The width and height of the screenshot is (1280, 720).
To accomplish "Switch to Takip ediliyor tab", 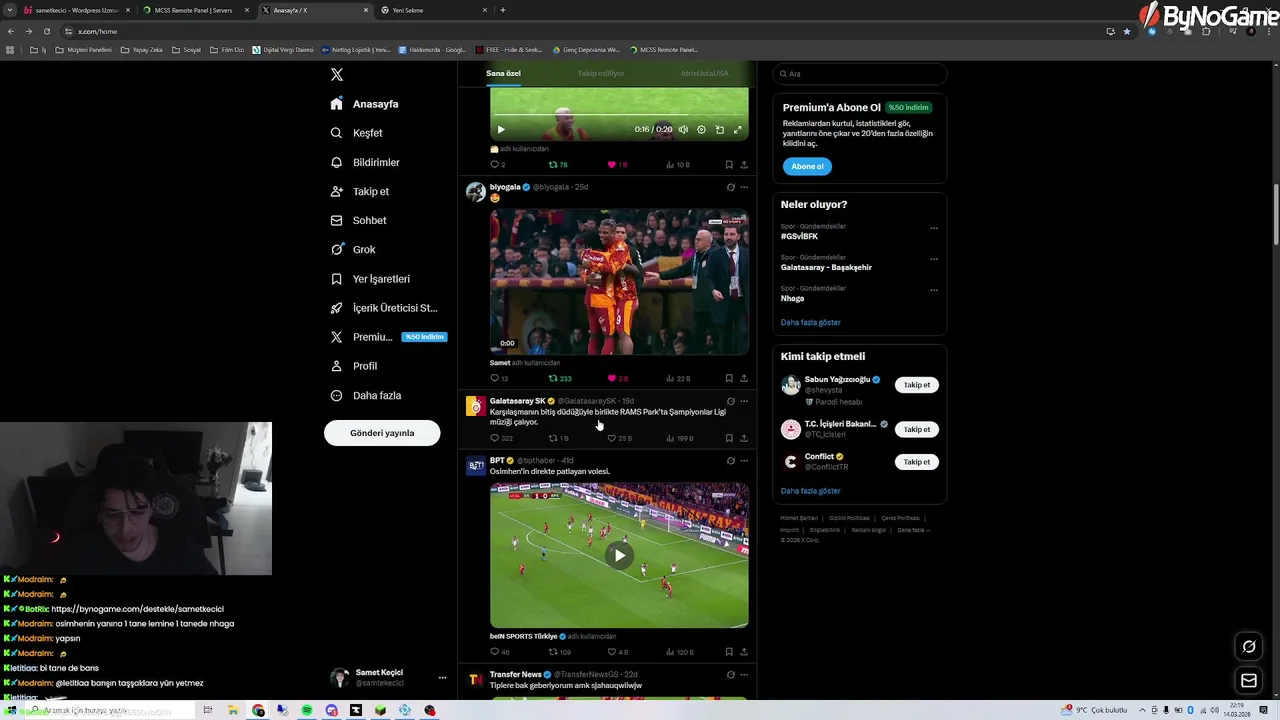I will [x=601, y=73].
